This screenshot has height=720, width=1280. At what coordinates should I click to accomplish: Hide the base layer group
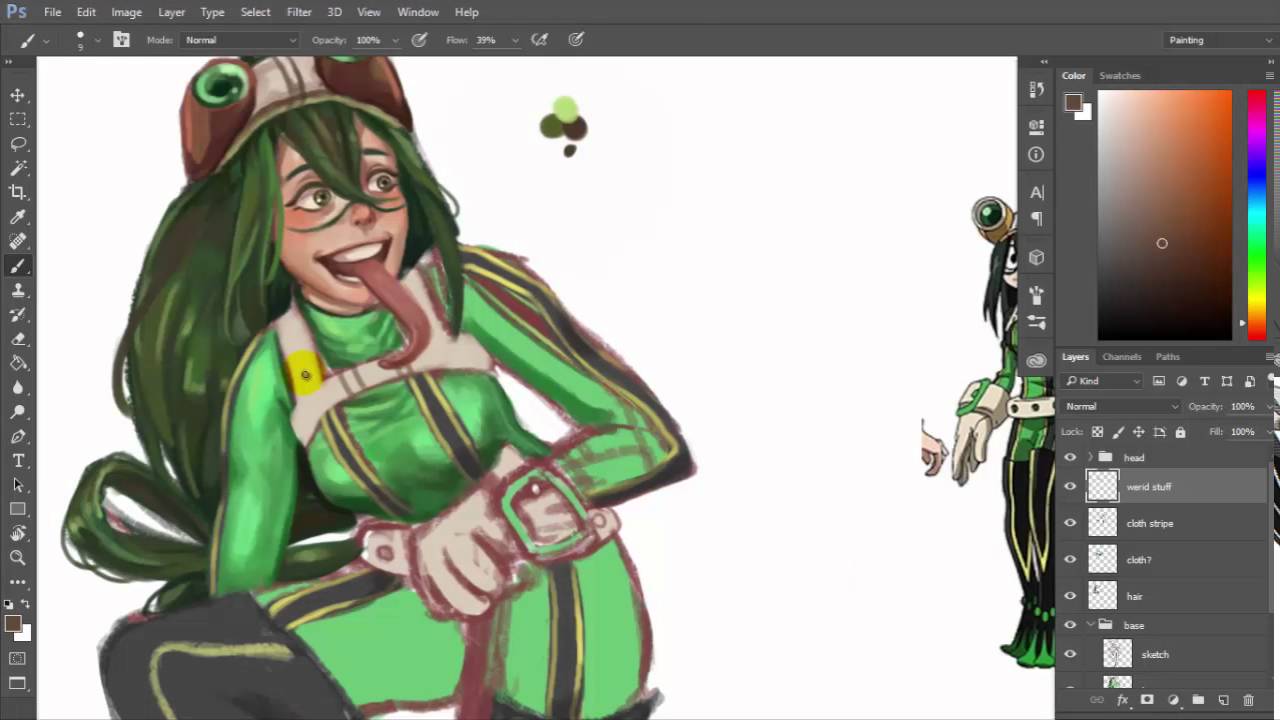point(1070,626)
